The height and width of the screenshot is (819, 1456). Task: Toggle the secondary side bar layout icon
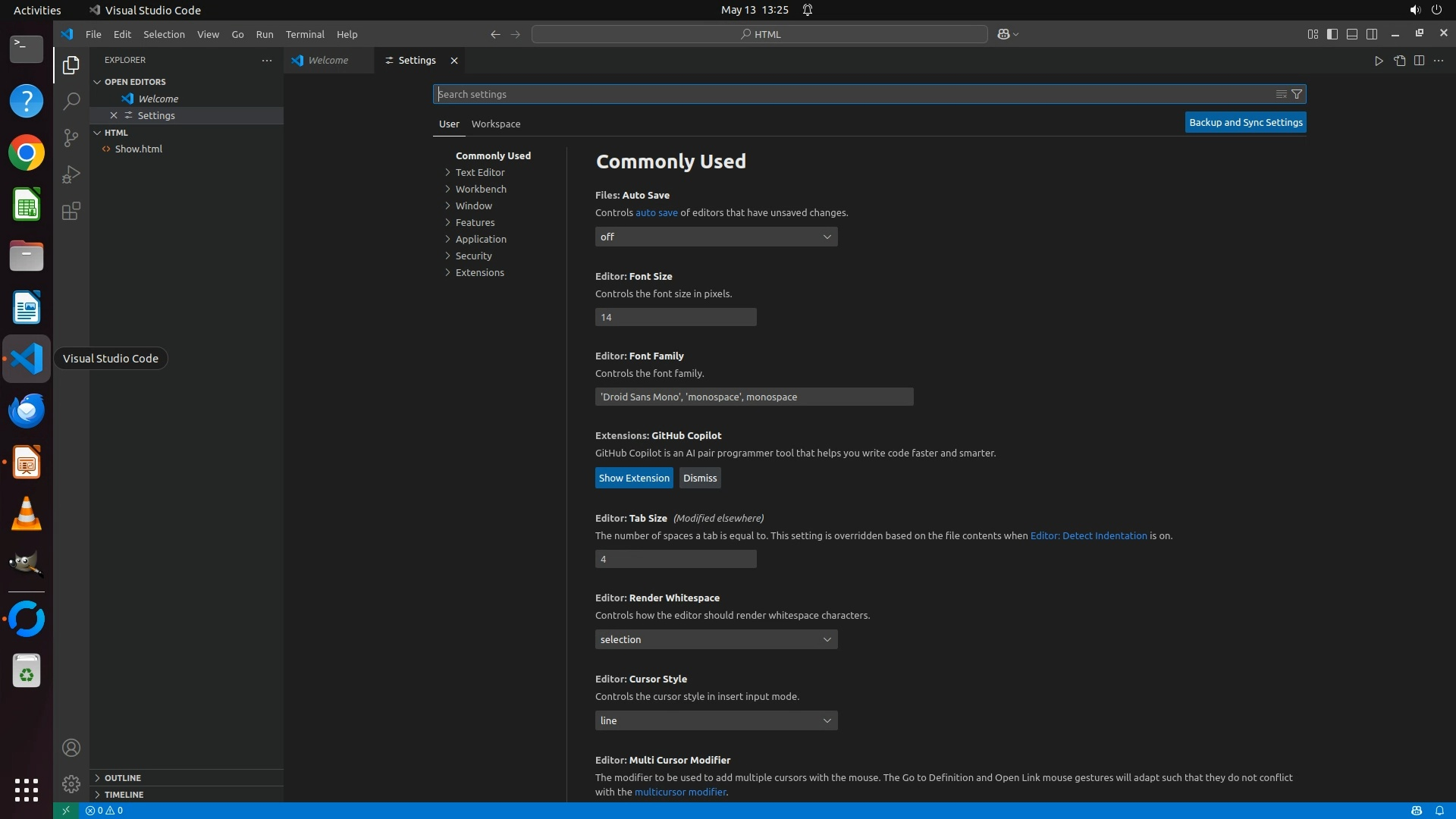pyautogui.click(x=1372, y=34)
